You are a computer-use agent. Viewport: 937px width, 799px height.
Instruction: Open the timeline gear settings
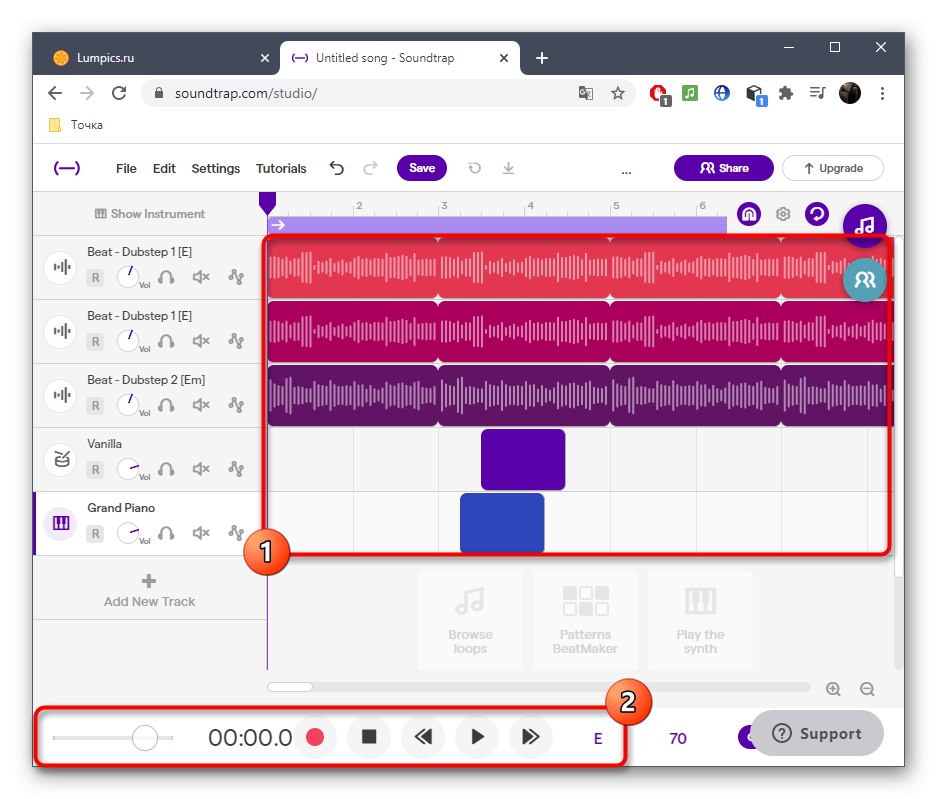coord(783,213)
